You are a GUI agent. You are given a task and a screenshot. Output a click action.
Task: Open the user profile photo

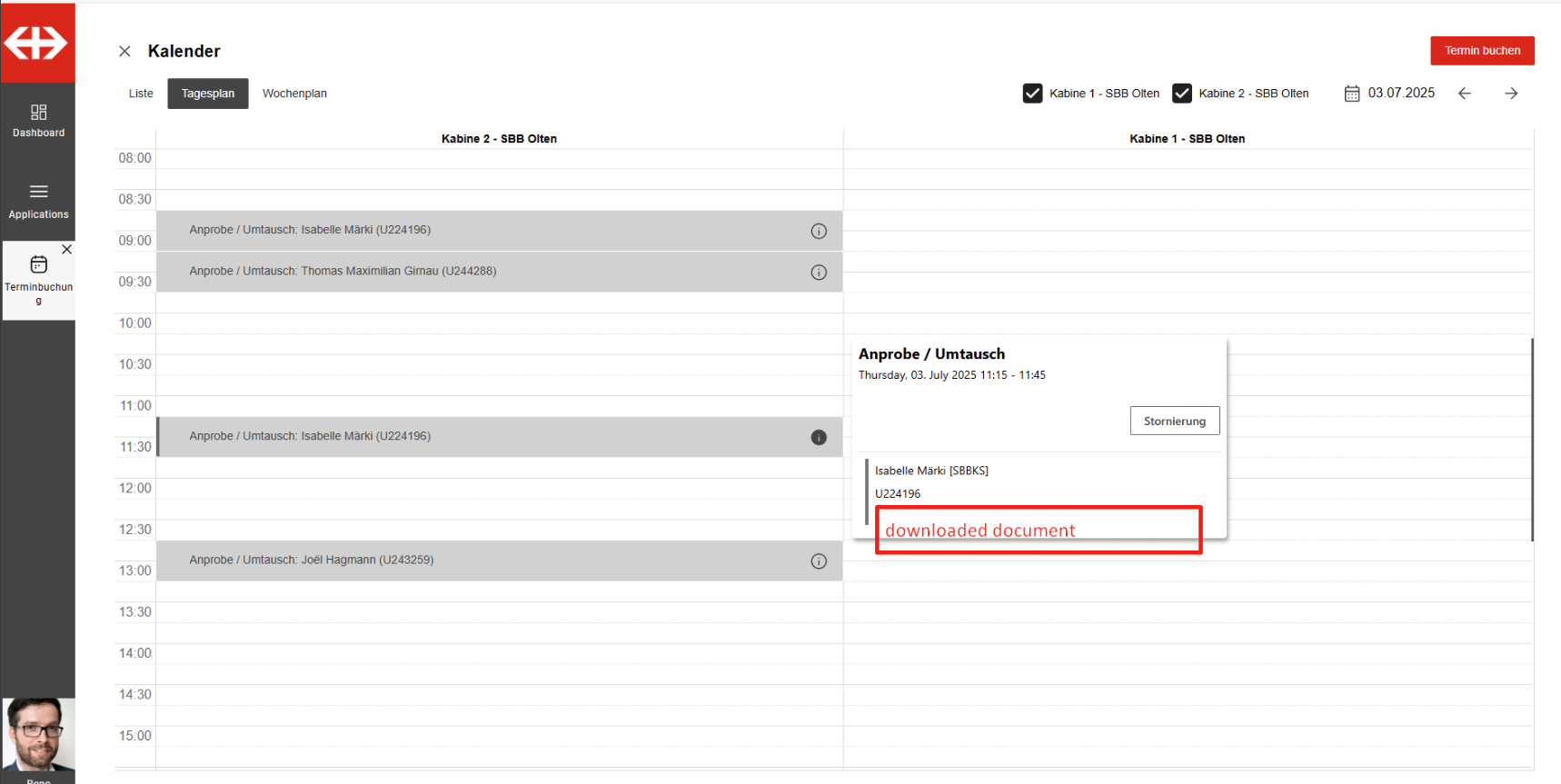tap(38, 736)
